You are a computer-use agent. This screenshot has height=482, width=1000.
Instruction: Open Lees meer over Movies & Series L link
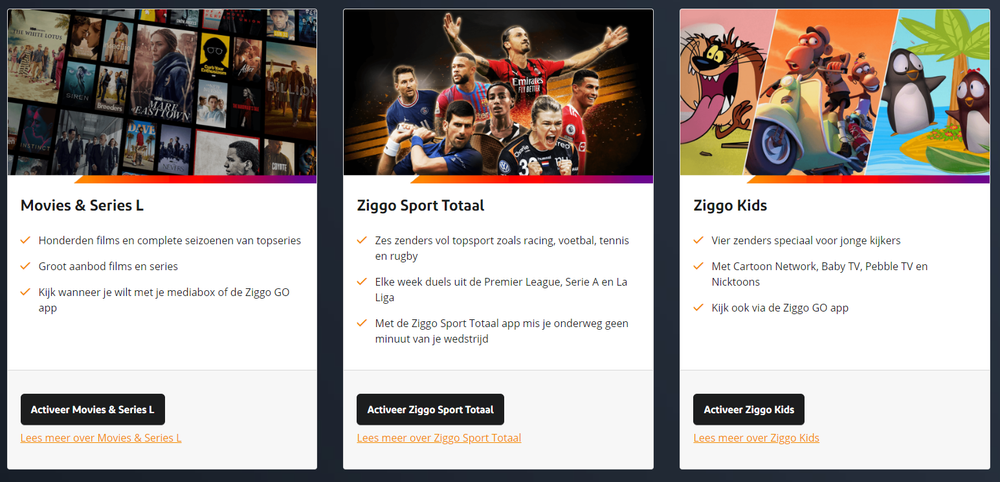101,438
